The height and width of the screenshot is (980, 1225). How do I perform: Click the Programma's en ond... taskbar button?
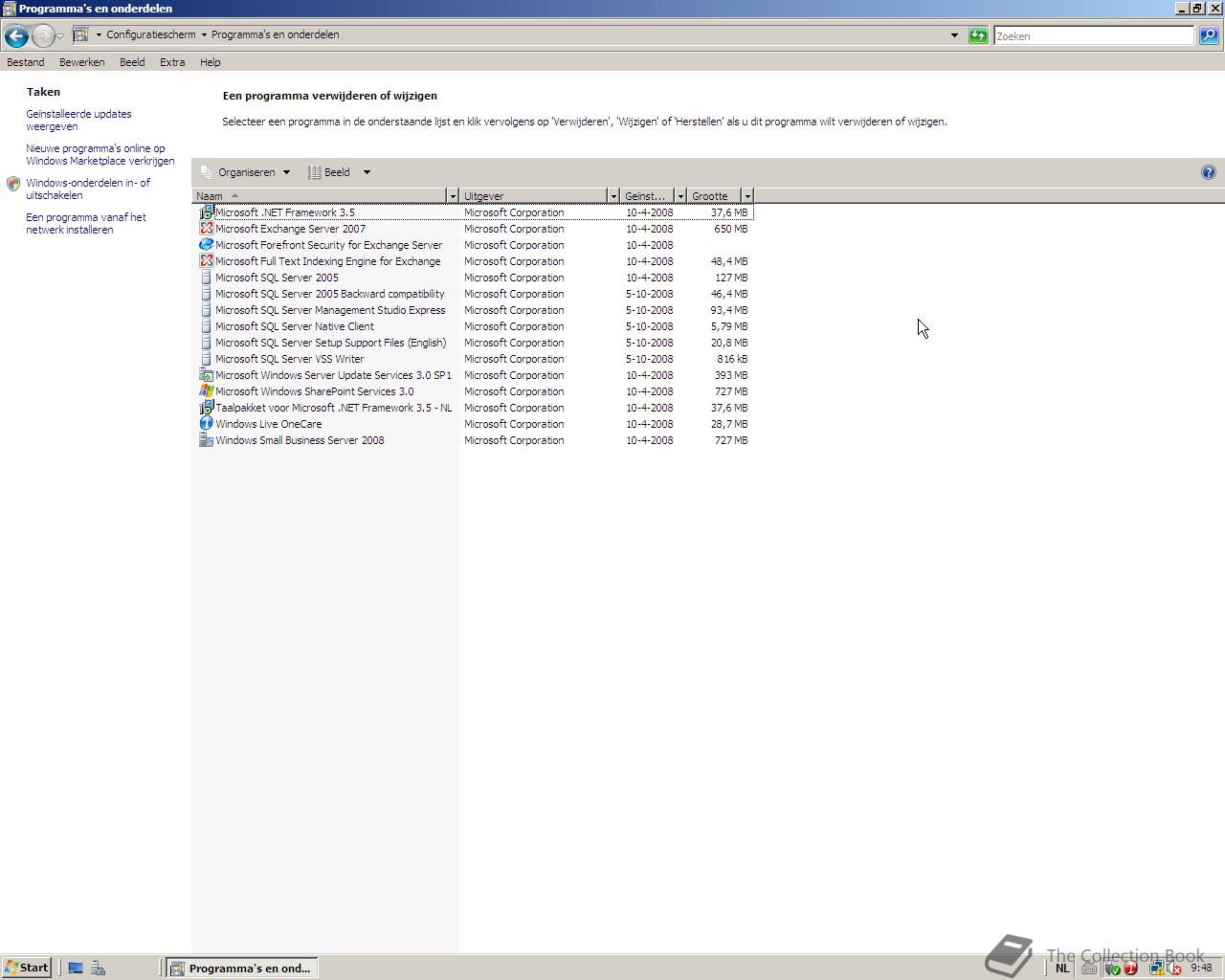pos(242,968)
